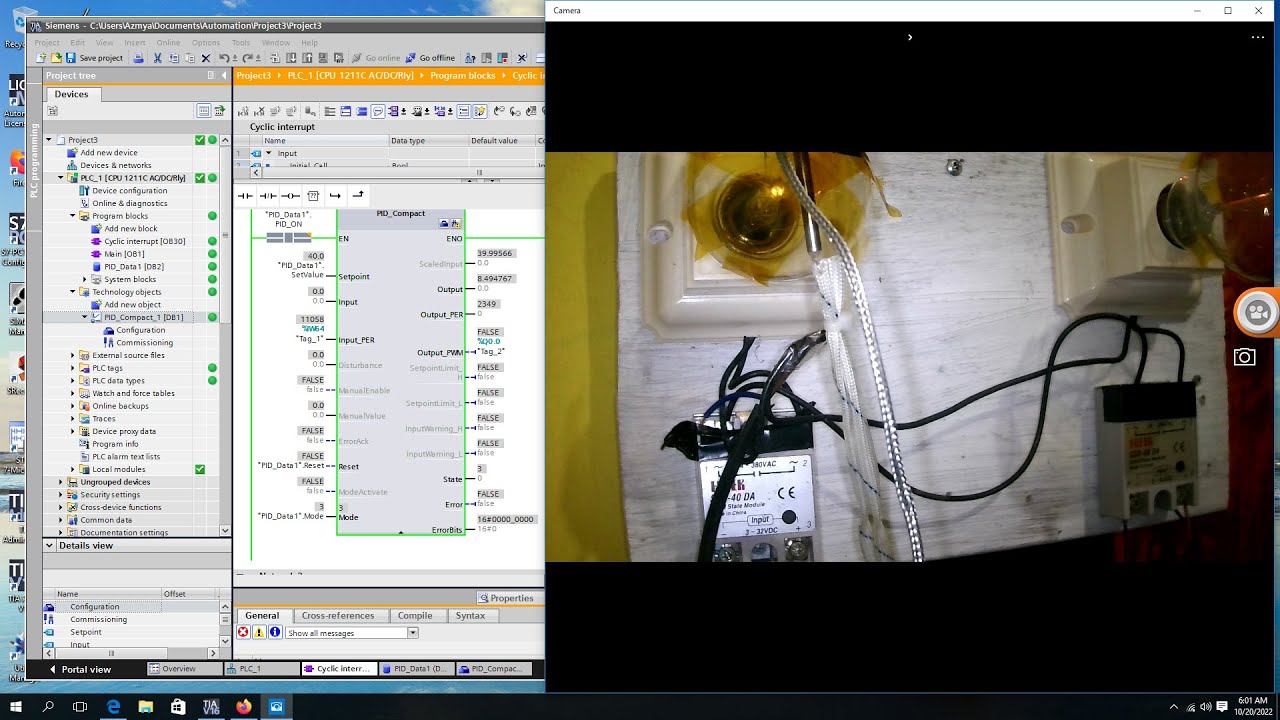Screen dimensions: 1280x720
Task: Switch Camera app to video mode
Action: coord(1256,313)
